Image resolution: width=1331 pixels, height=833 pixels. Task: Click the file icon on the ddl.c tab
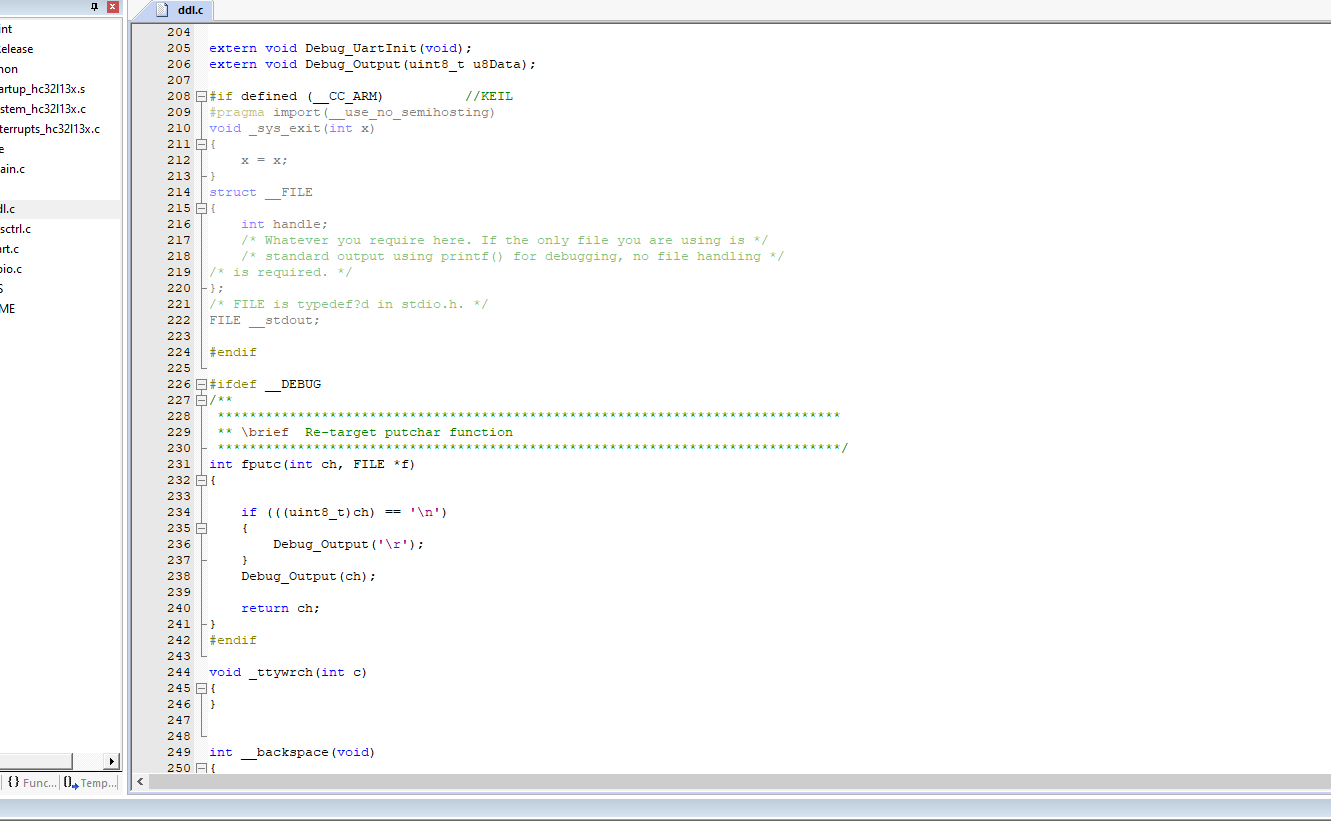point(162,10)
